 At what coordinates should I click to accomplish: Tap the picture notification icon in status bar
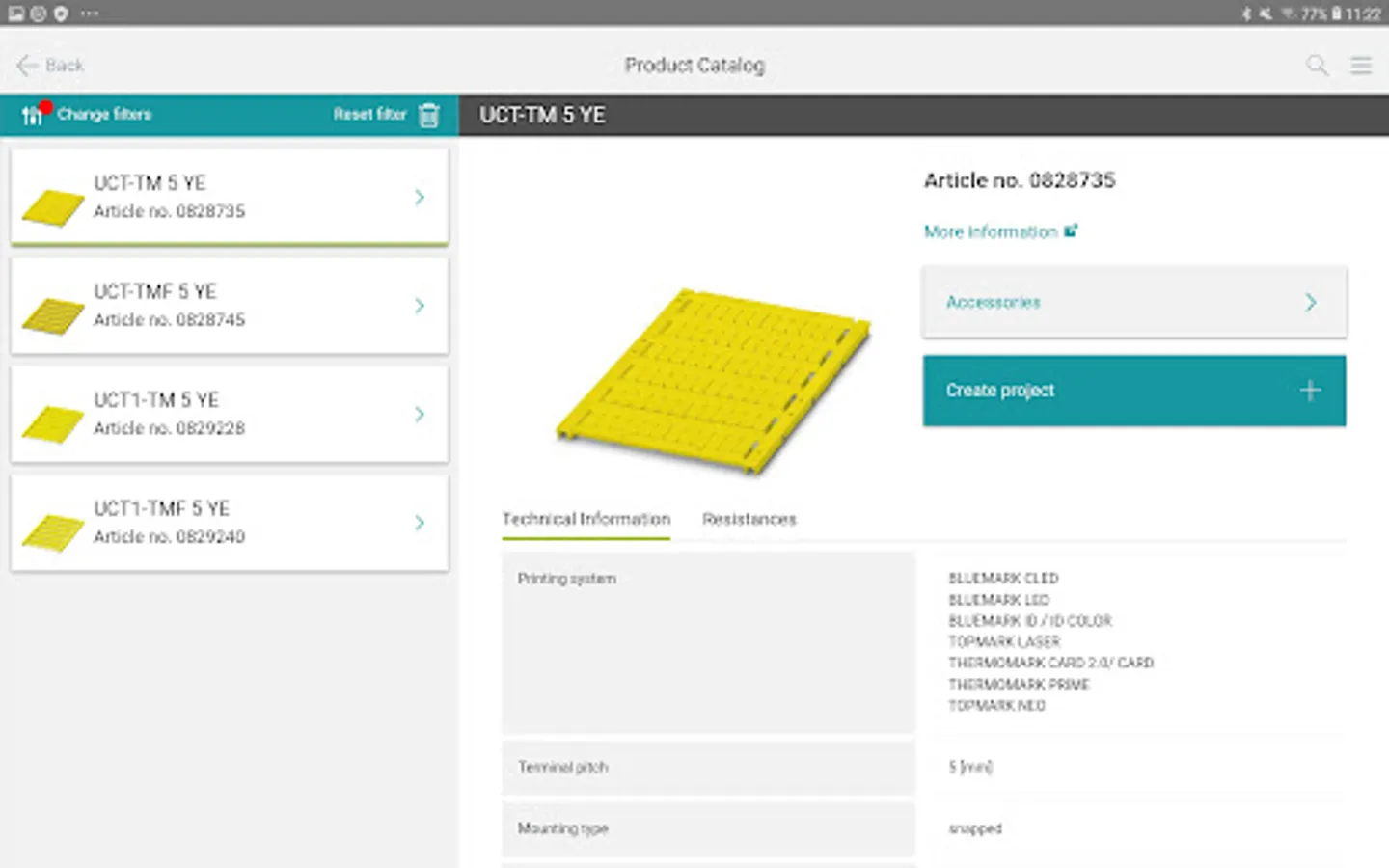pyautogui.click(x=16, y=14)
